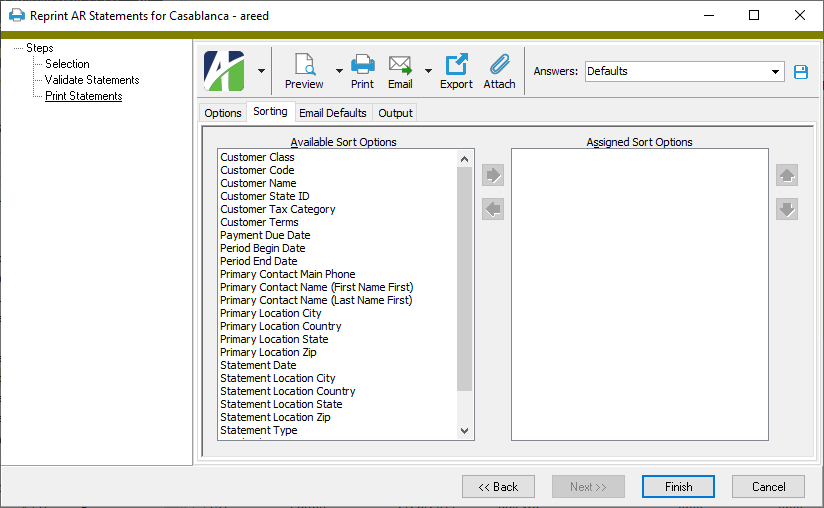Go to previous step with Back button
824x508 pixels.
click(x=498, y=487)
